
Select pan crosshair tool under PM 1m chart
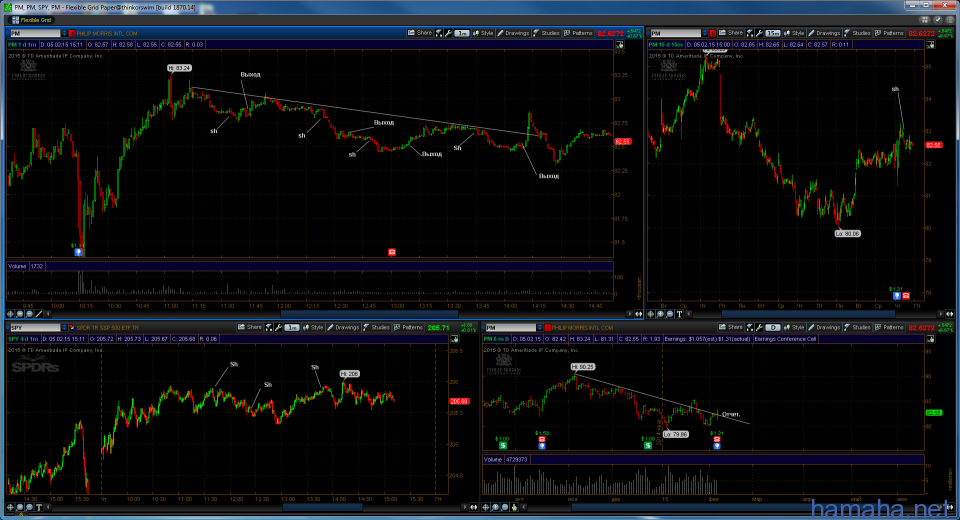point(10,314)
